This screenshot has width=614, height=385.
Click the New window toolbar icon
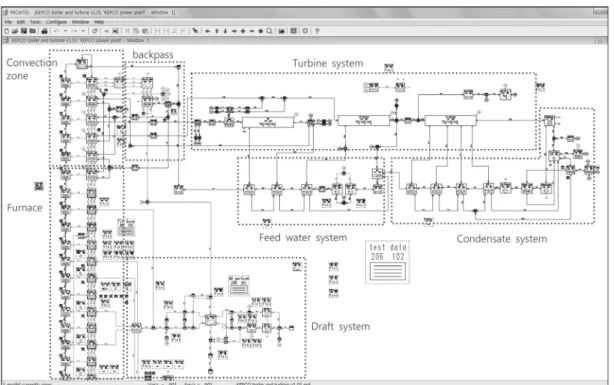tap(95, 31)
